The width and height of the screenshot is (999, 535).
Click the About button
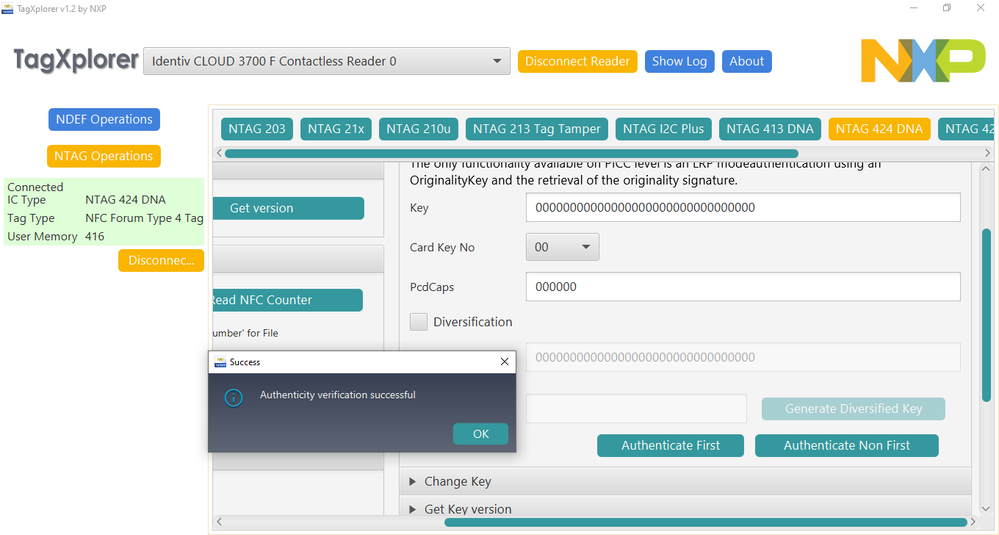click(747, 61)
